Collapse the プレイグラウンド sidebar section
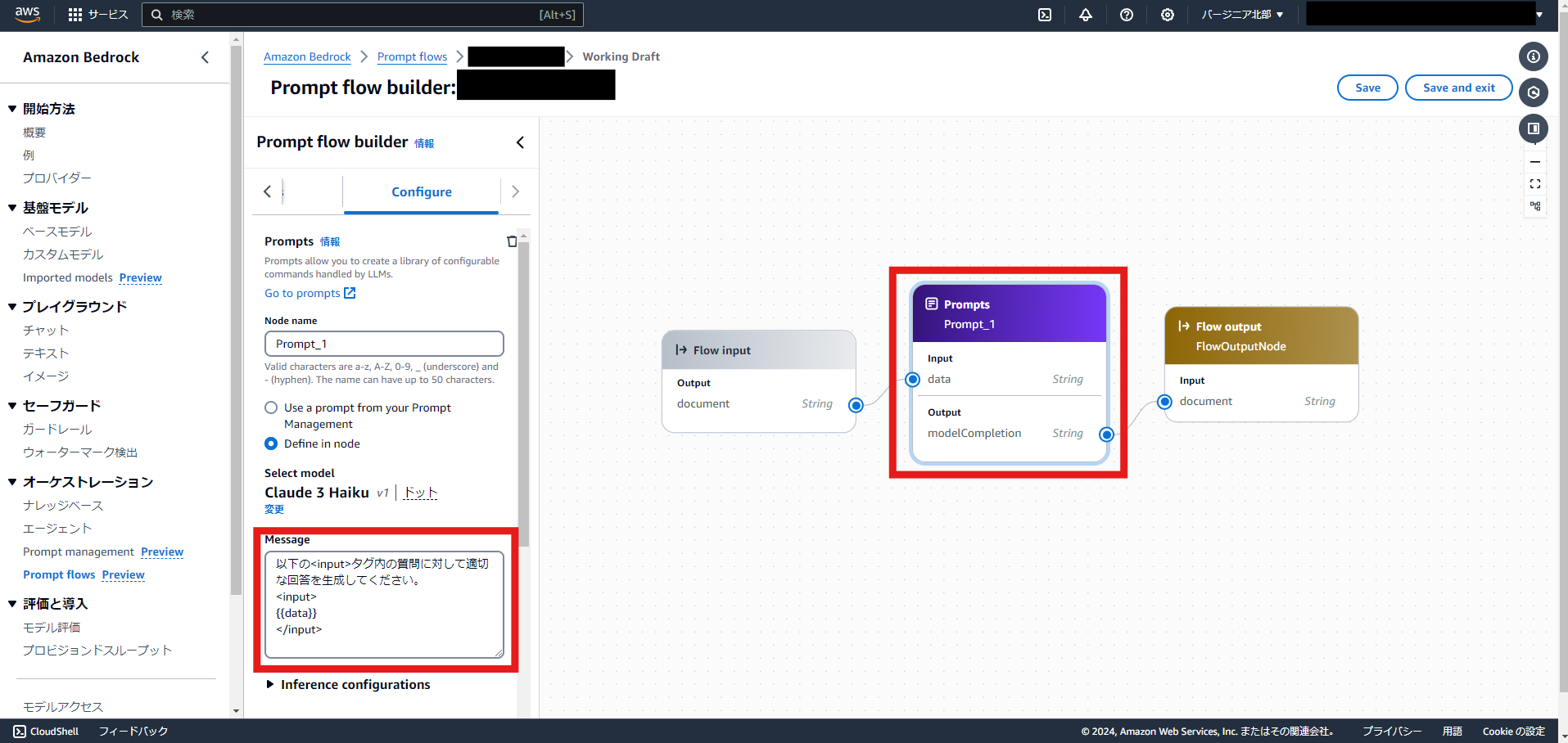Image resolution: width=1568 pixels, height=743 pixels. pos(12,307)
